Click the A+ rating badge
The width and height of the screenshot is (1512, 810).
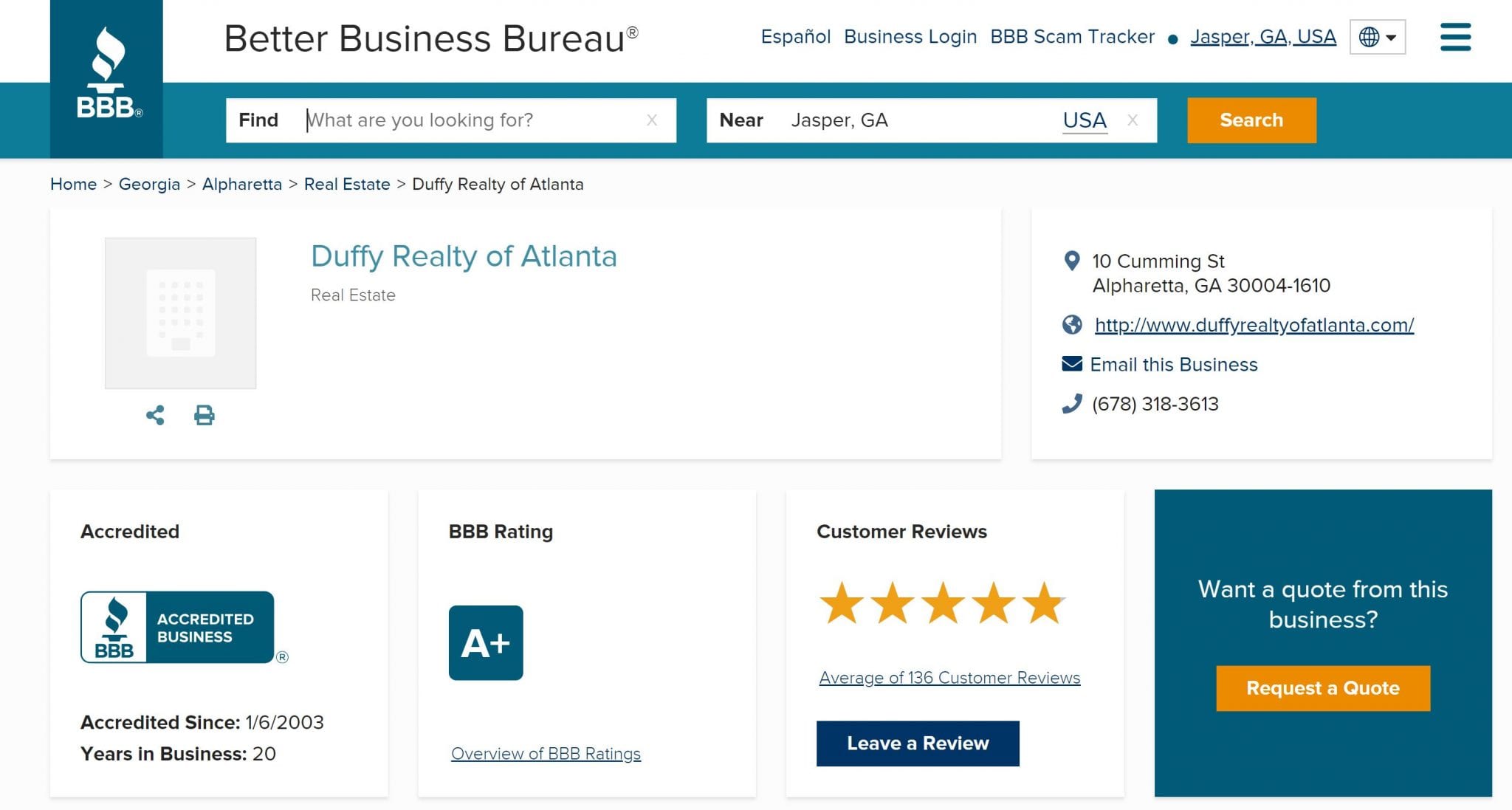coord(485,642)
